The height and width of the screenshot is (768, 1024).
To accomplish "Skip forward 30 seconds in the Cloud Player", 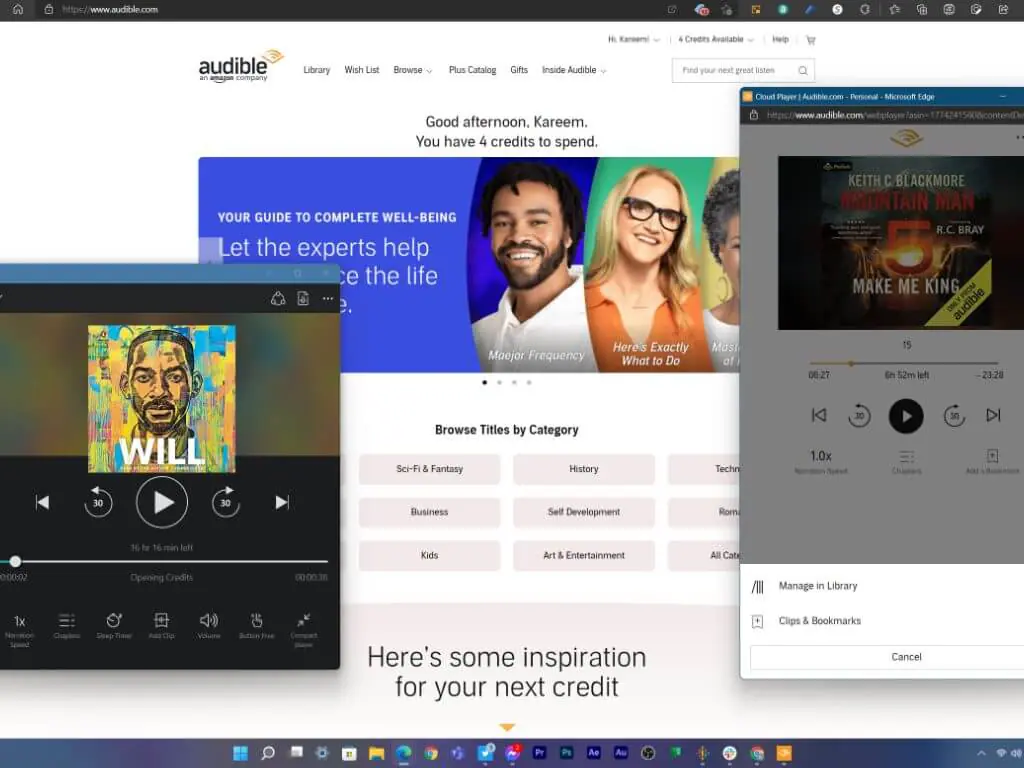I will pyautogui.click(x=954, y=415).
